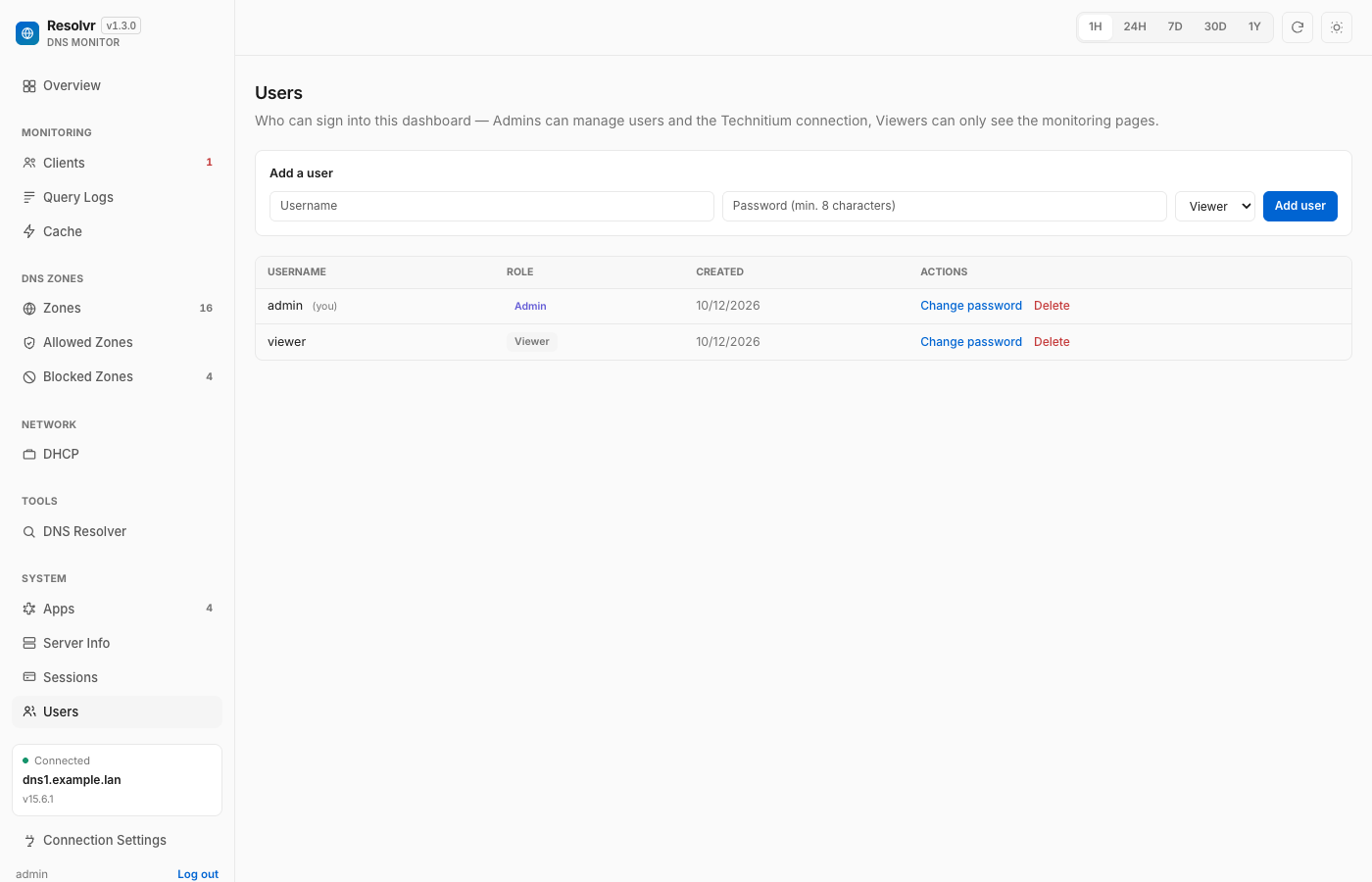Click the Admin role badge
1372x882 pixels.
tap(530, 306)
